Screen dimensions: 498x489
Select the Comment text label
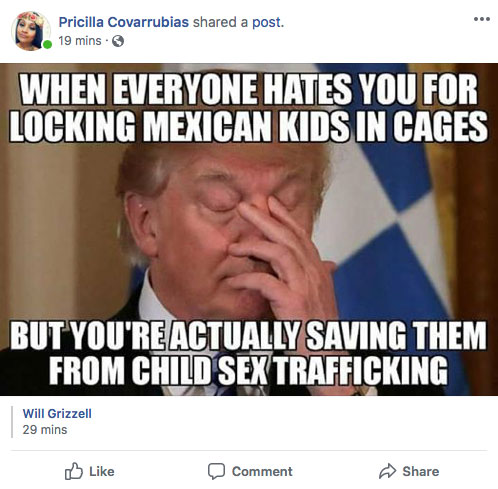pyautogui.click(x=262, y=471)
